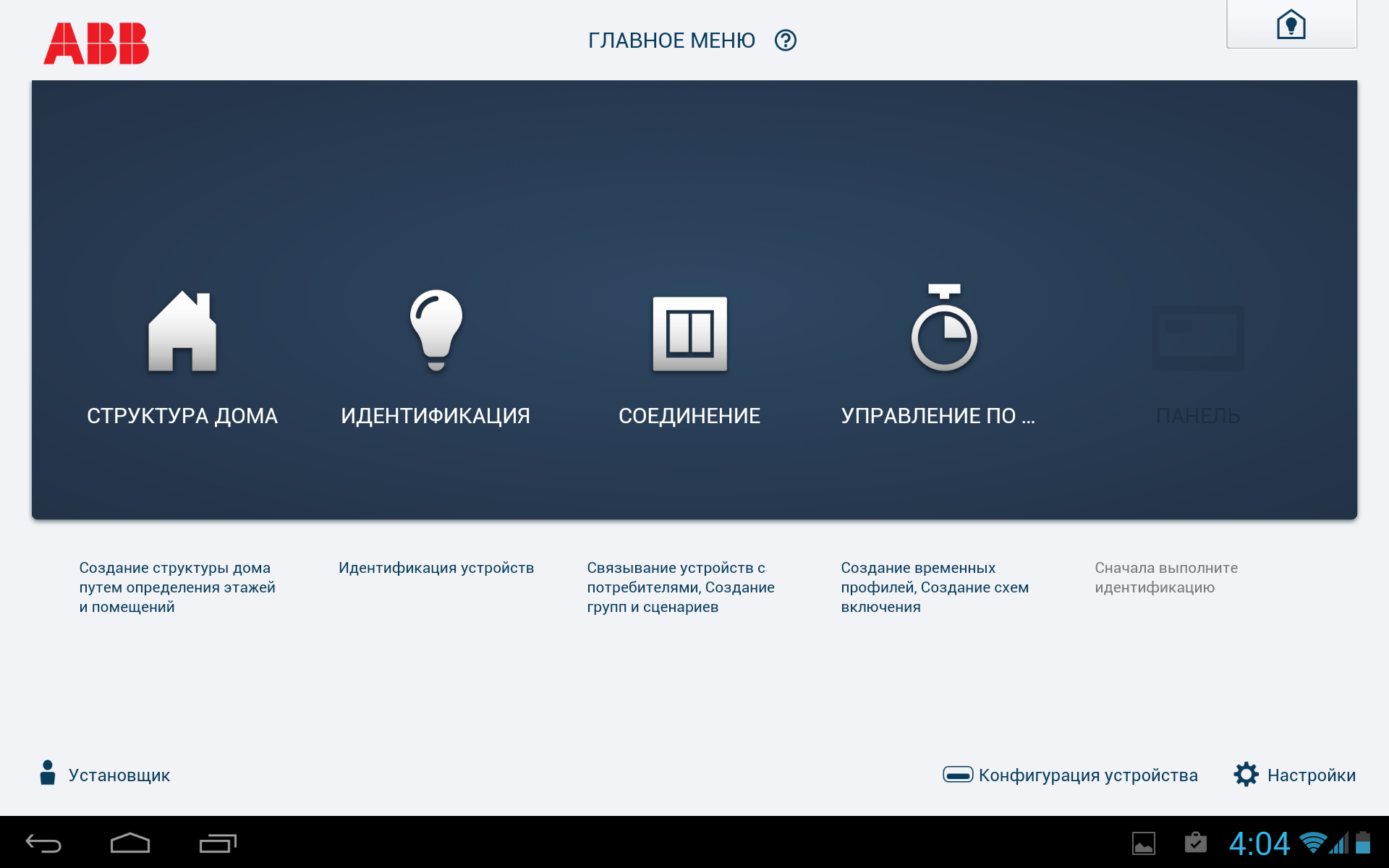Select the timer control stopwatch icon
This screenshot has height=868, width=1389.
click(x=944, y=328)
